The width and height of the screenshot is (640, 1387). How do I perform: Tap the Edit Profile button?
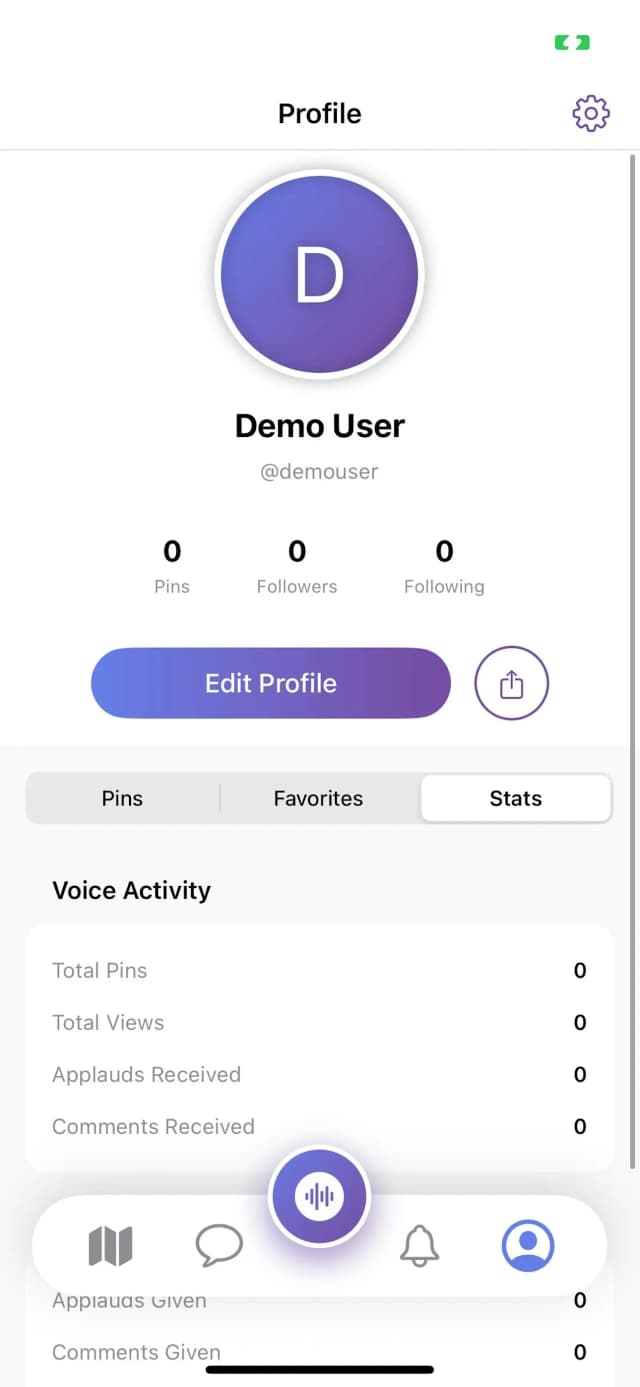click(270, 683)
